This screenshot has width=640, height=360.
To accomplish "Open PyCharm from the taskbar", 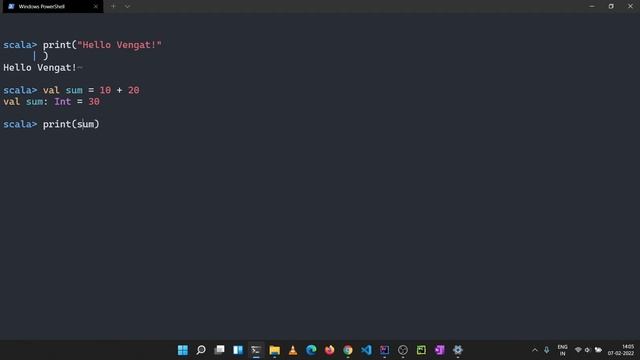I will coord(421,350).
